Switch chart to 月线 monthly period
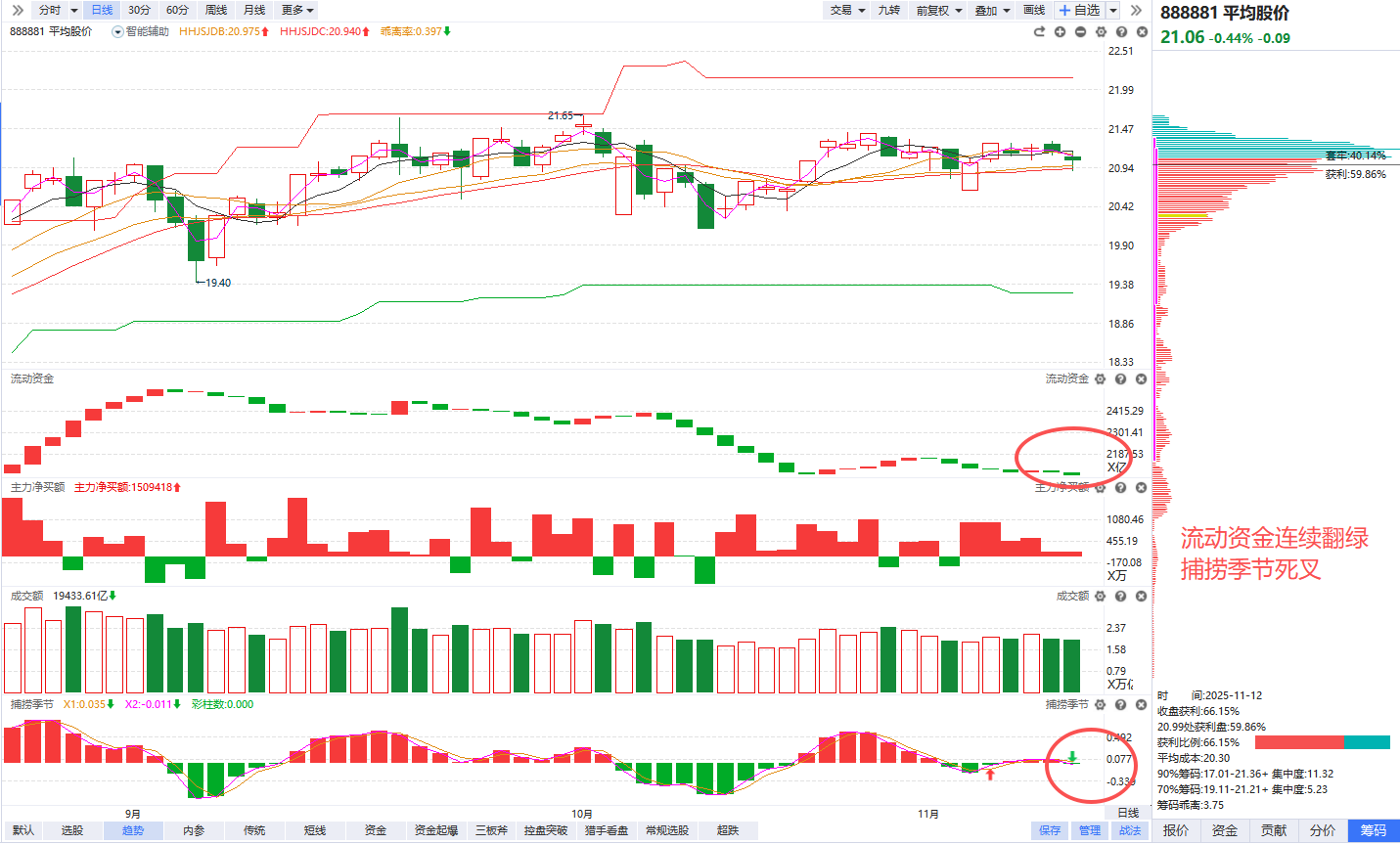The width and height of the screenshot is (1400, 845). click(x=254, y=10)
